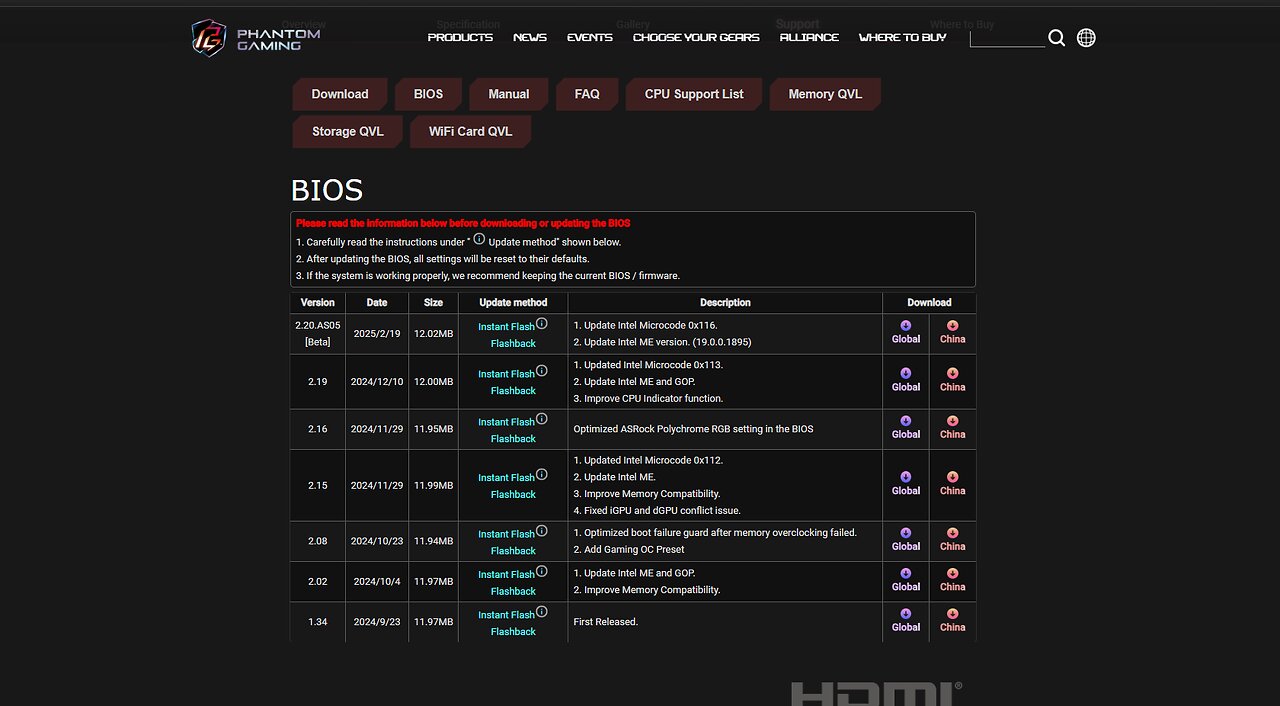Click the '12.02MB' size cell
The width and height of the screenshot is (1280, 706).
[x=433, y=334]
